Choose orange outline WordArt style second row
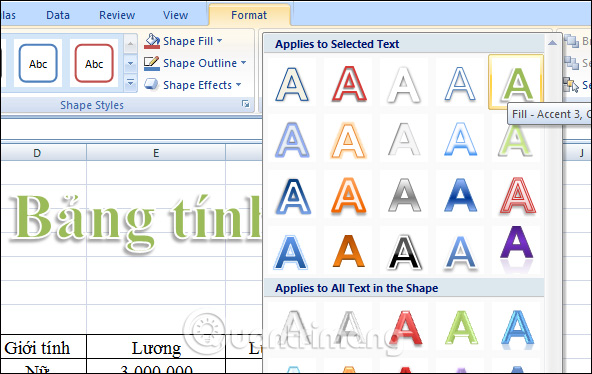Viewport: 592px width, 374px height. coord(348,140)
